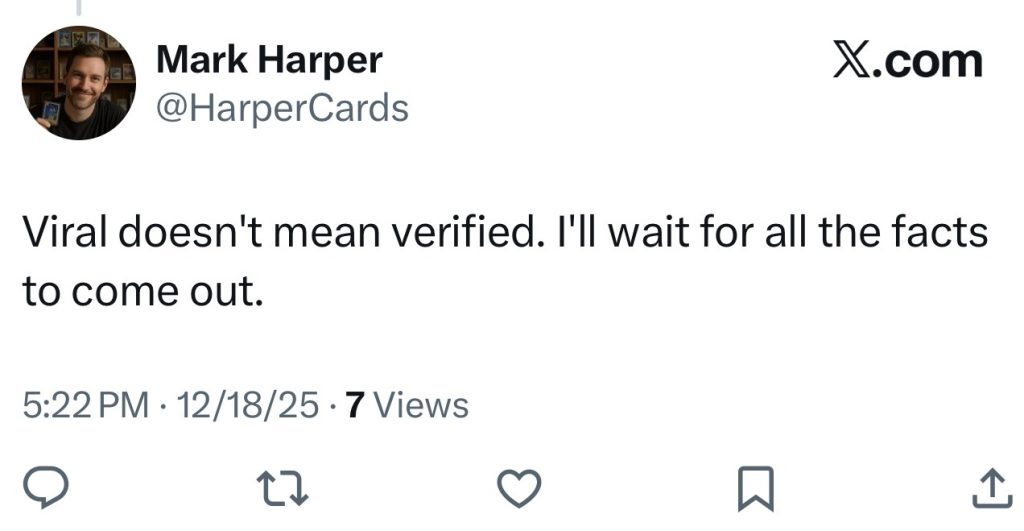Screen dimensions: 1024x531
Task: View the 7 Views analytics count
Action: (405, 405)
